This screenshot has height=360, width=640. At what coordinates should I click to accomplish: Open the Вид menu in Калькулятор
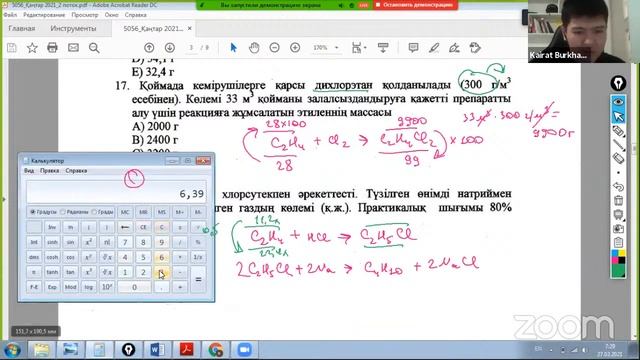tap(29, 171)
